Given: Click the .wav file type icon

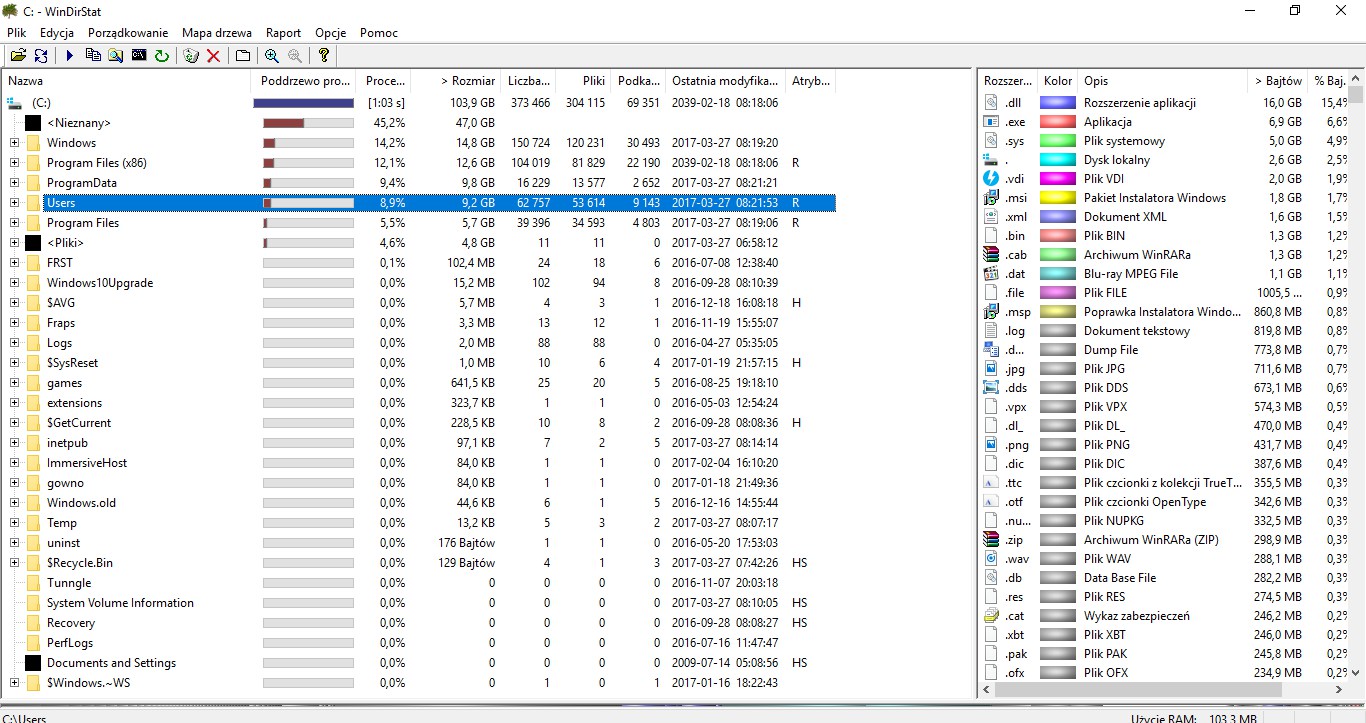Looking at the screenshot, I should pos(992,558).
